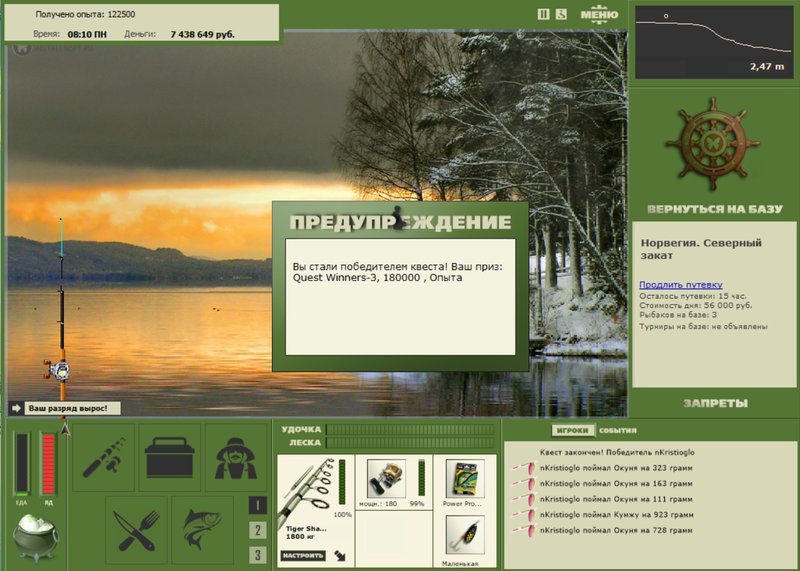
Task: Select rod slot number 2
Action: [x=258, y=530]
